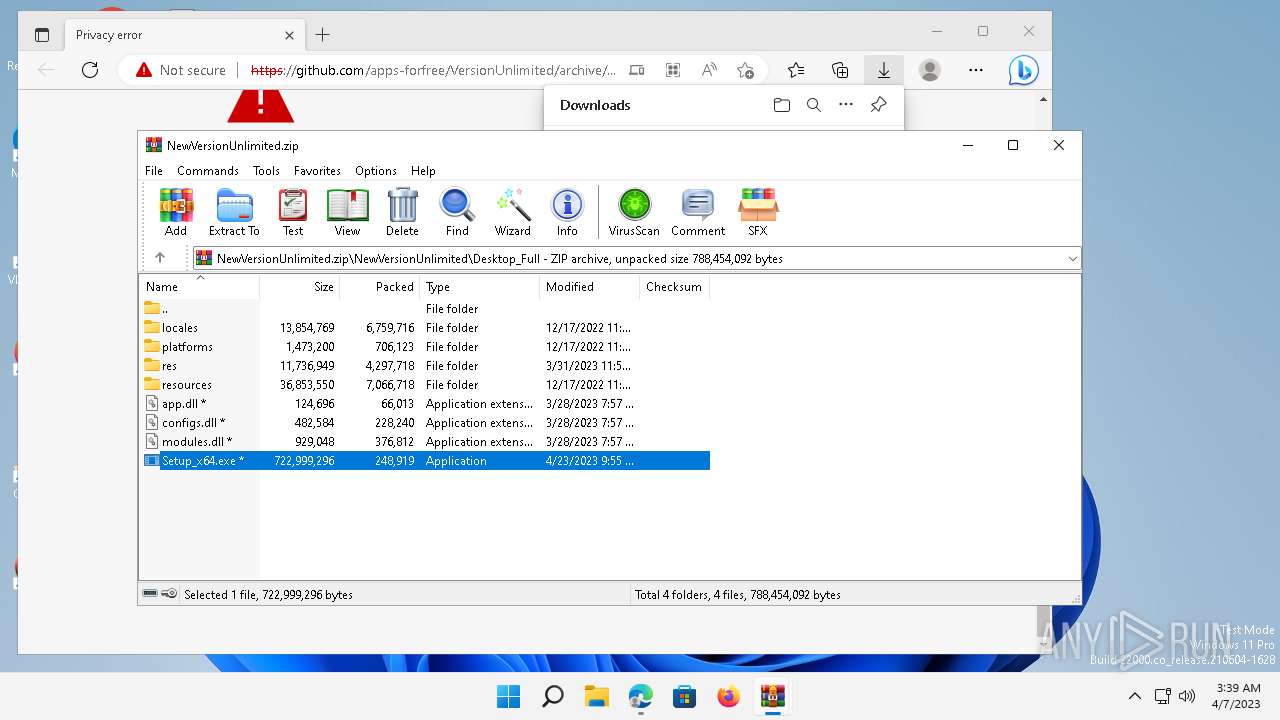Image resolution: width=1280 pixels, height=720 pixels.
Task: Open the File menu
Action: (x=154, y=171)
